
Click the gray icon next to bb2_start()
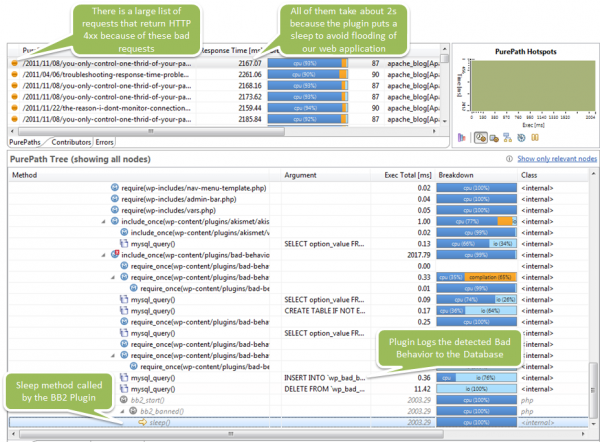(x=124, y=400)
